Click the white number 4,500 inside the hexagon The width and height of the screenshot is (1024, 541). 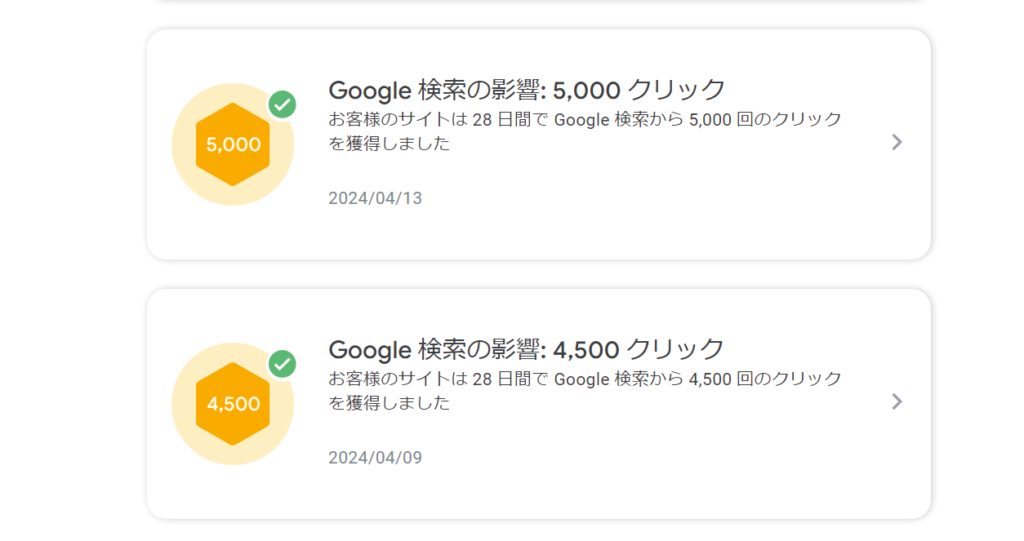coord(233,404)
